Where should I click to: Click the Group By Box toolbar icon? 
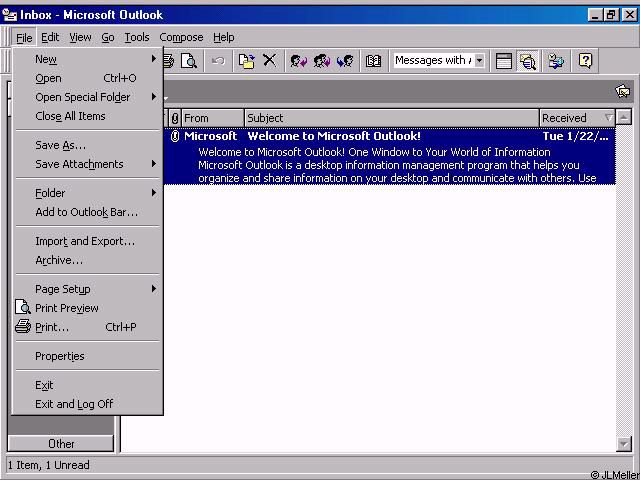point(504,61)
